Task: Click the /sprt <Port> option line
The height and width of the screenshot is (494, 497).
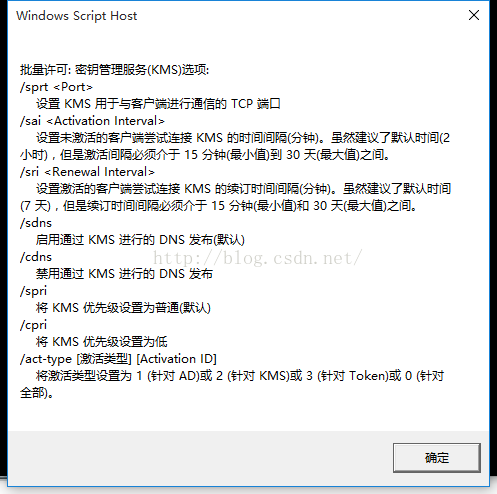Action: 56,87
